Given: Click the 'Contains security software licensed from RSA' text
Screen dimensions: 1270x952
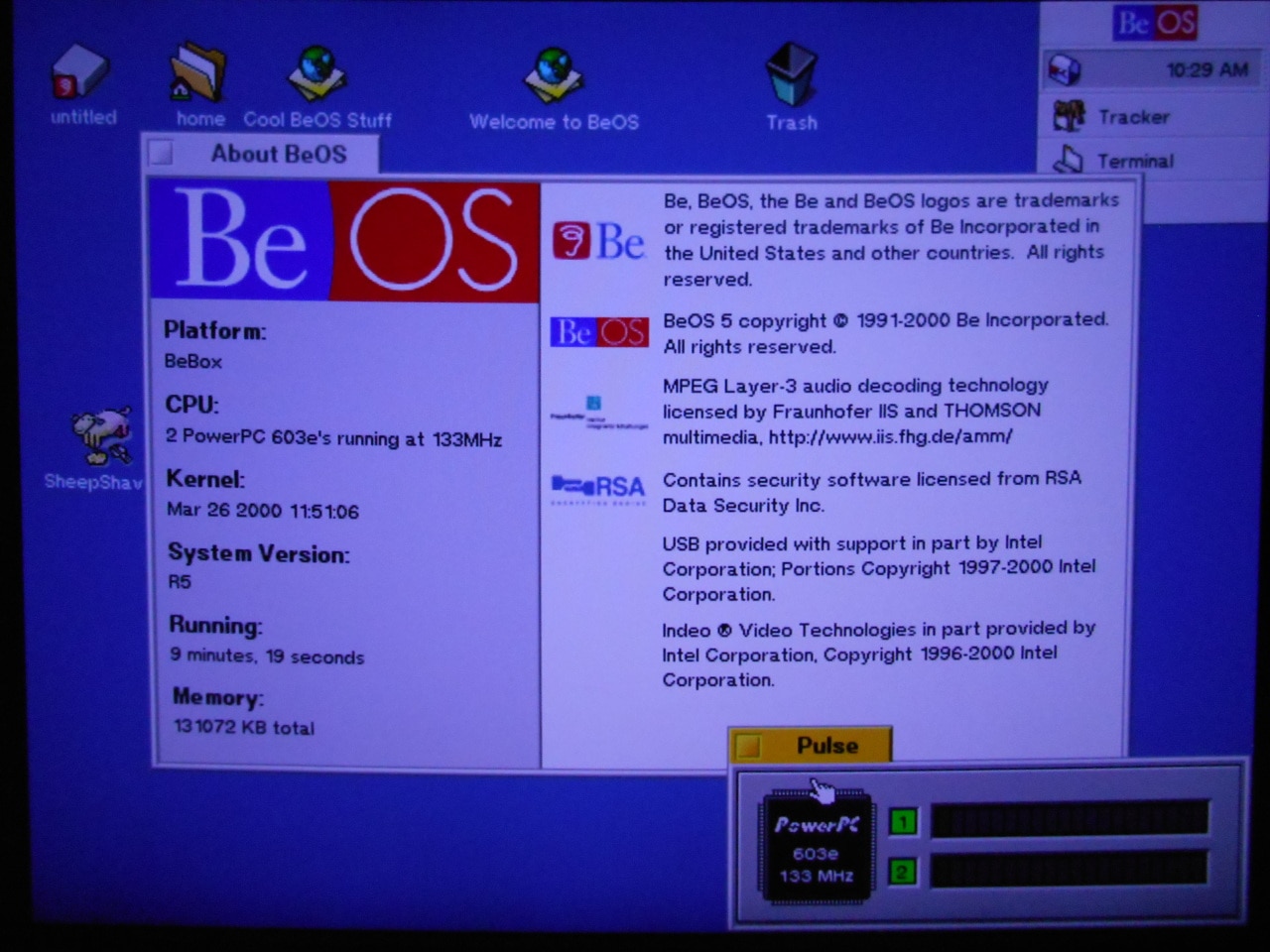Looking at the screenshot, I should coord(872,479).
